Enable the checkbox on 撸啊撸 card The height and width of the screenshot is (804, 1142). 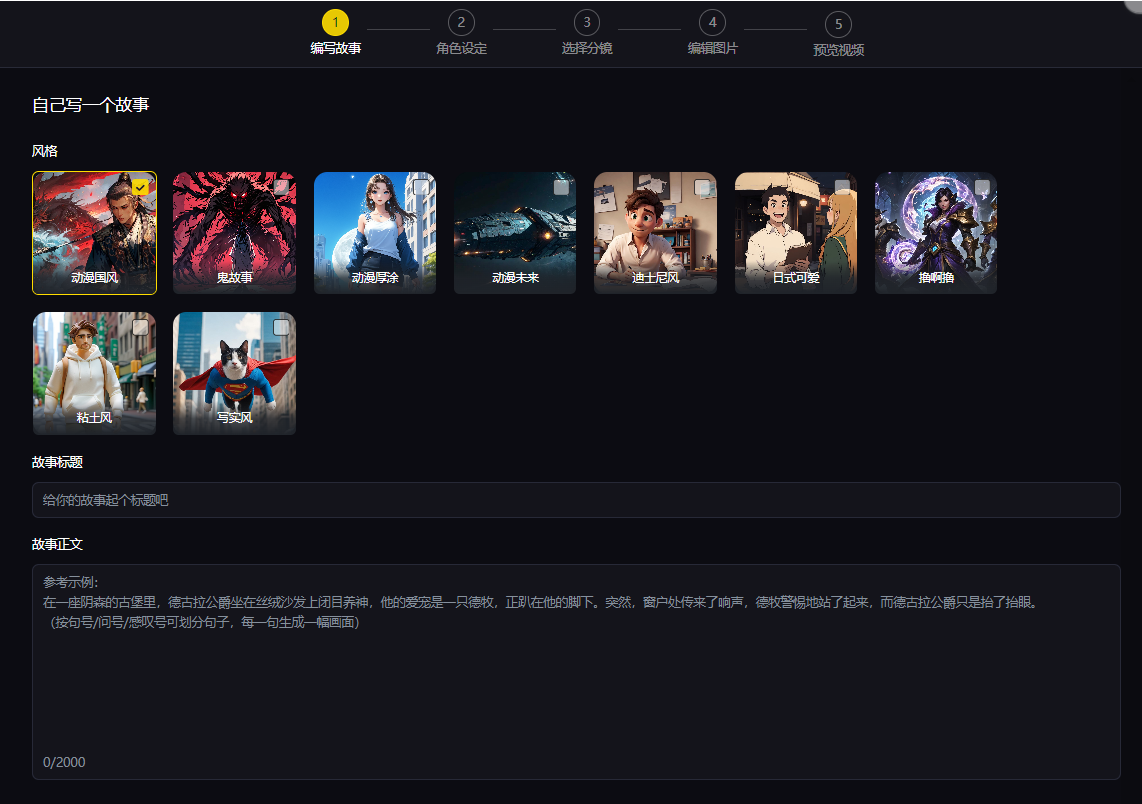pos(982,187)
